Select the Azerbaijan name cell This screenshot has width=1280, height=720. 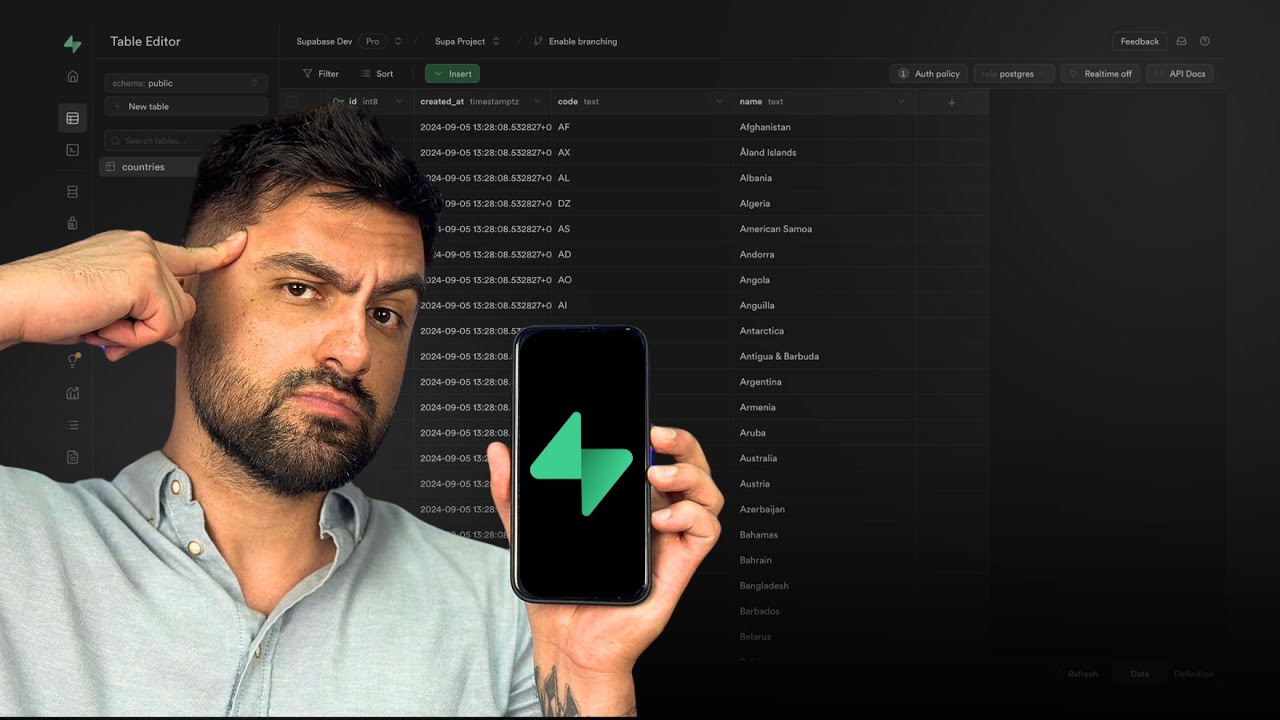824,510
